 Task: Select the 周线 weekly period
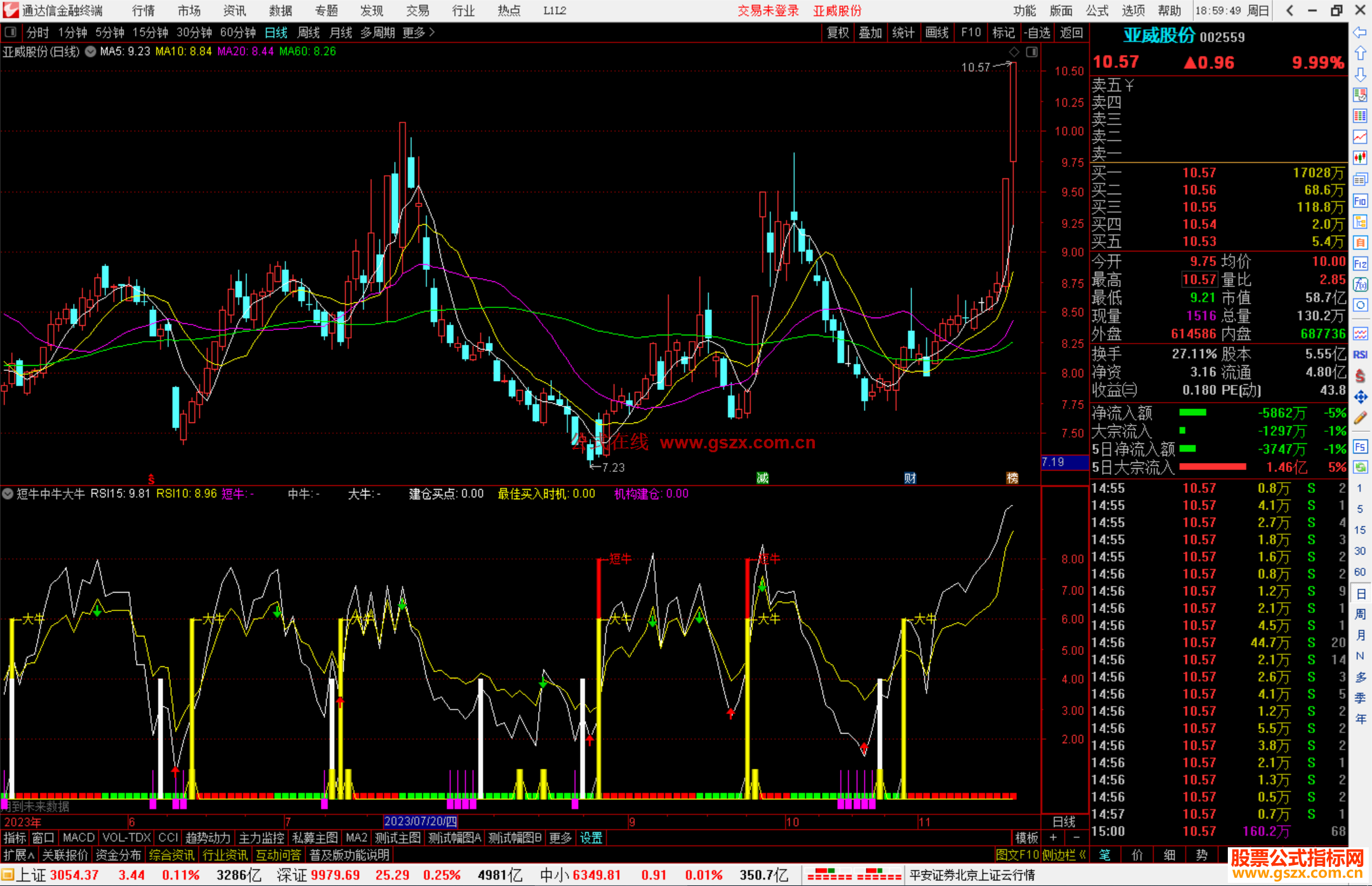[309, 32]
